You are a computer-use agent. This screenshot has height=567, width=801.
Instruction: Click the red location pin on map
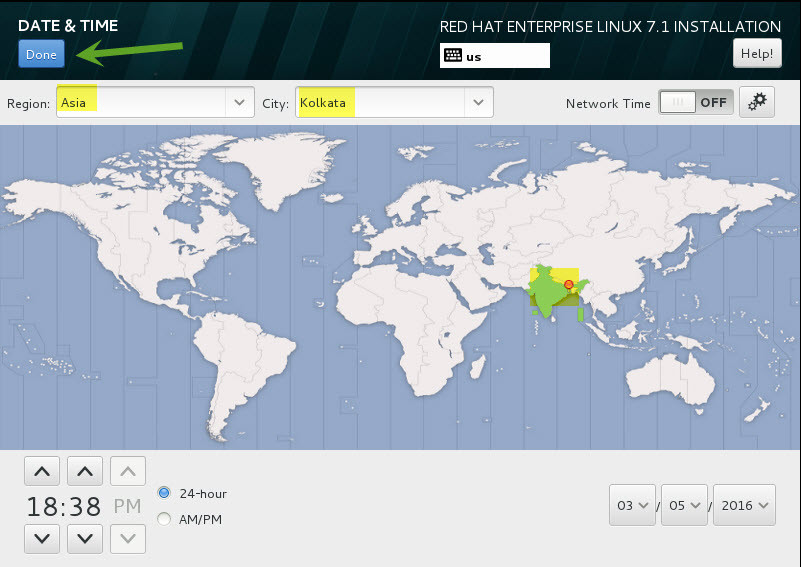569,285
